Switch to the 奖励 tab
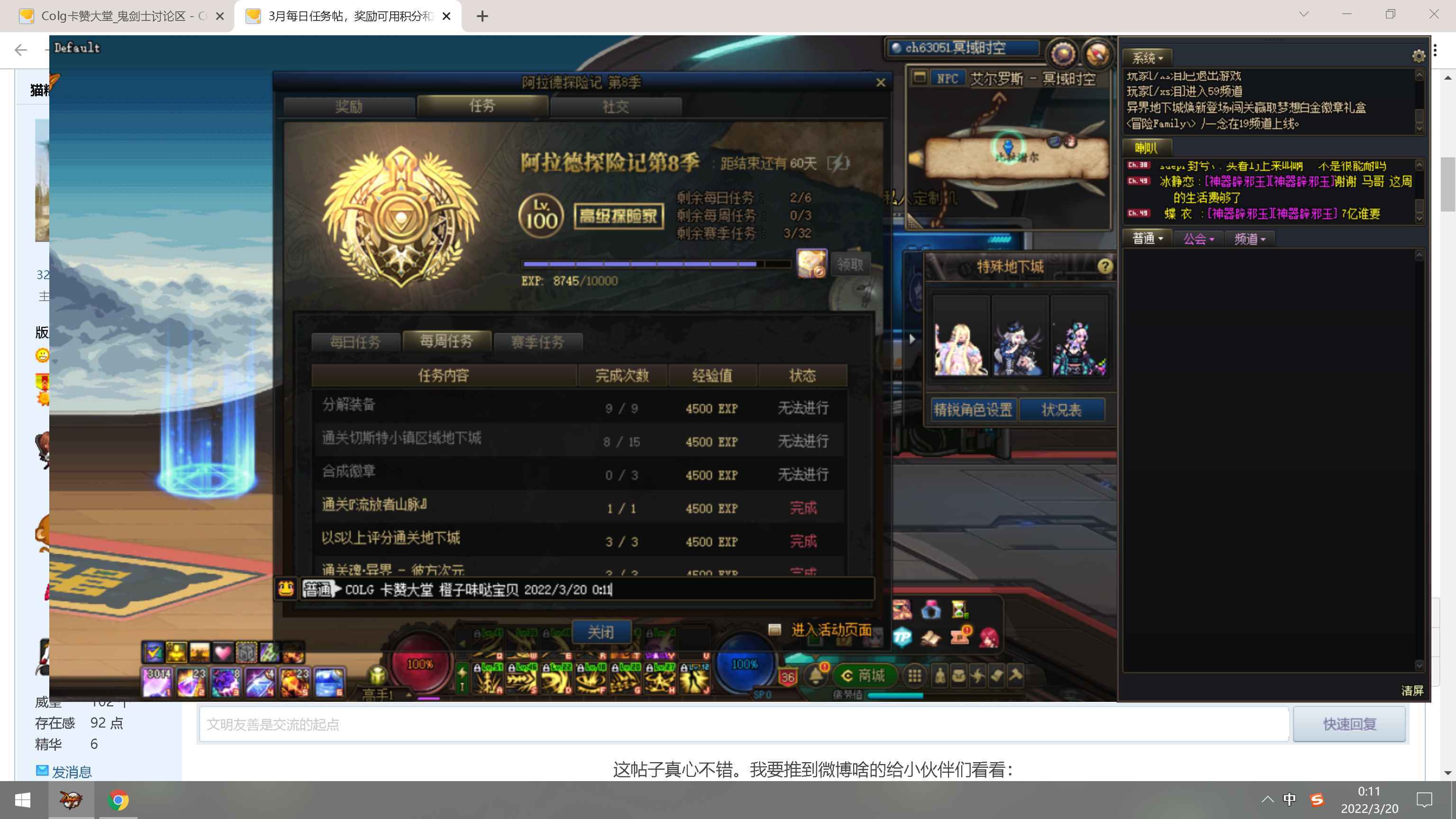This screenshot has height=819, width=1456. [349, 106]
